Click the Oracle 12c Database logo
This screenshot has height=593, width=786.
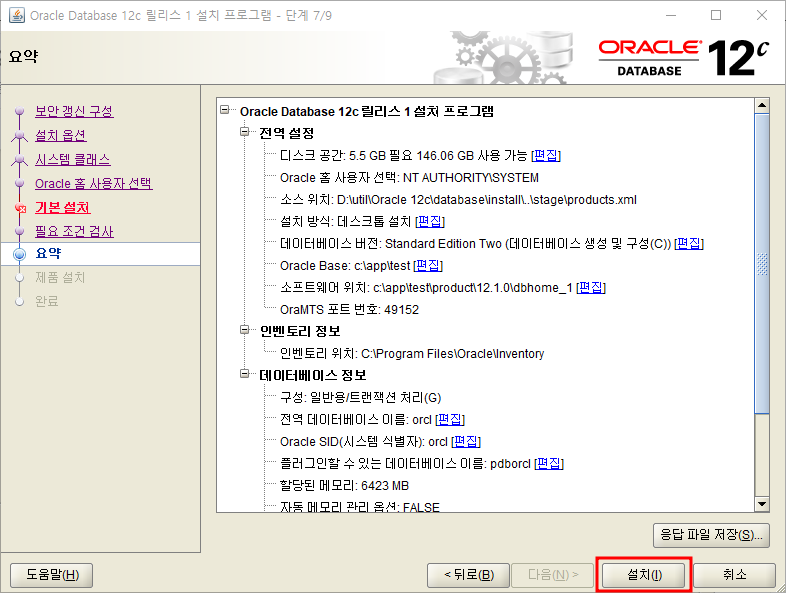coord(683,58)
